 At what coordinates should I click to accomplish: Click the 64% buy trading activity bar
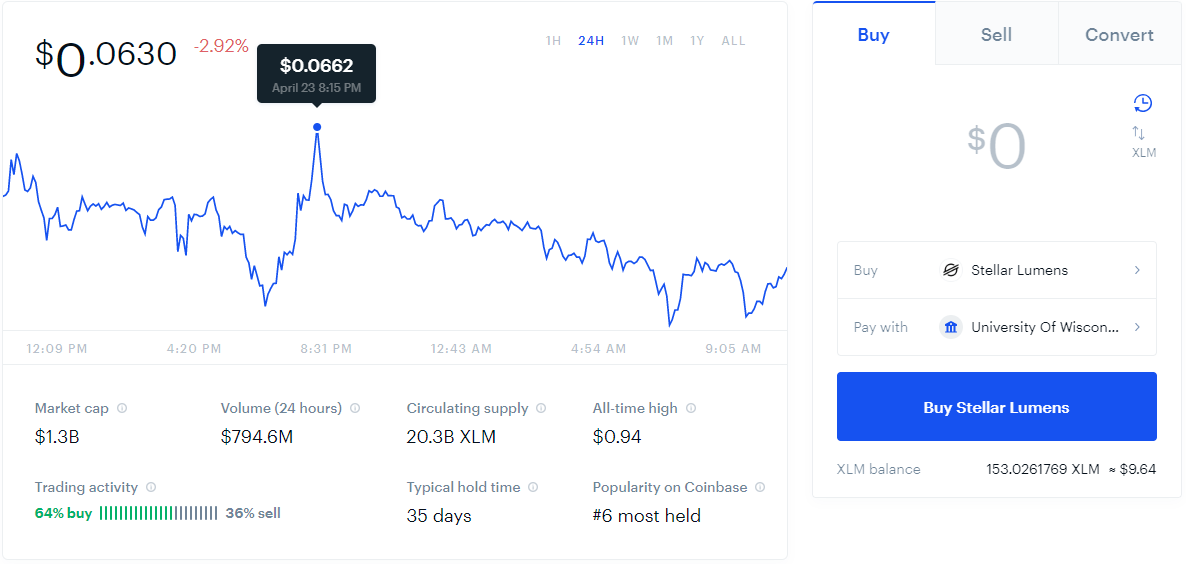pyautogui.click(x=158, y=514)
